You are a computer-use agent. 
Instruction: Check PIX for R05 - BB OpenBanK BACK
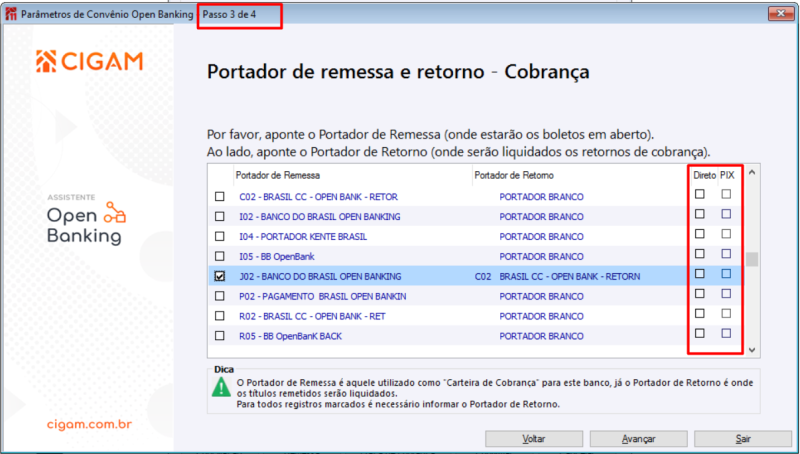coord(726,333)
